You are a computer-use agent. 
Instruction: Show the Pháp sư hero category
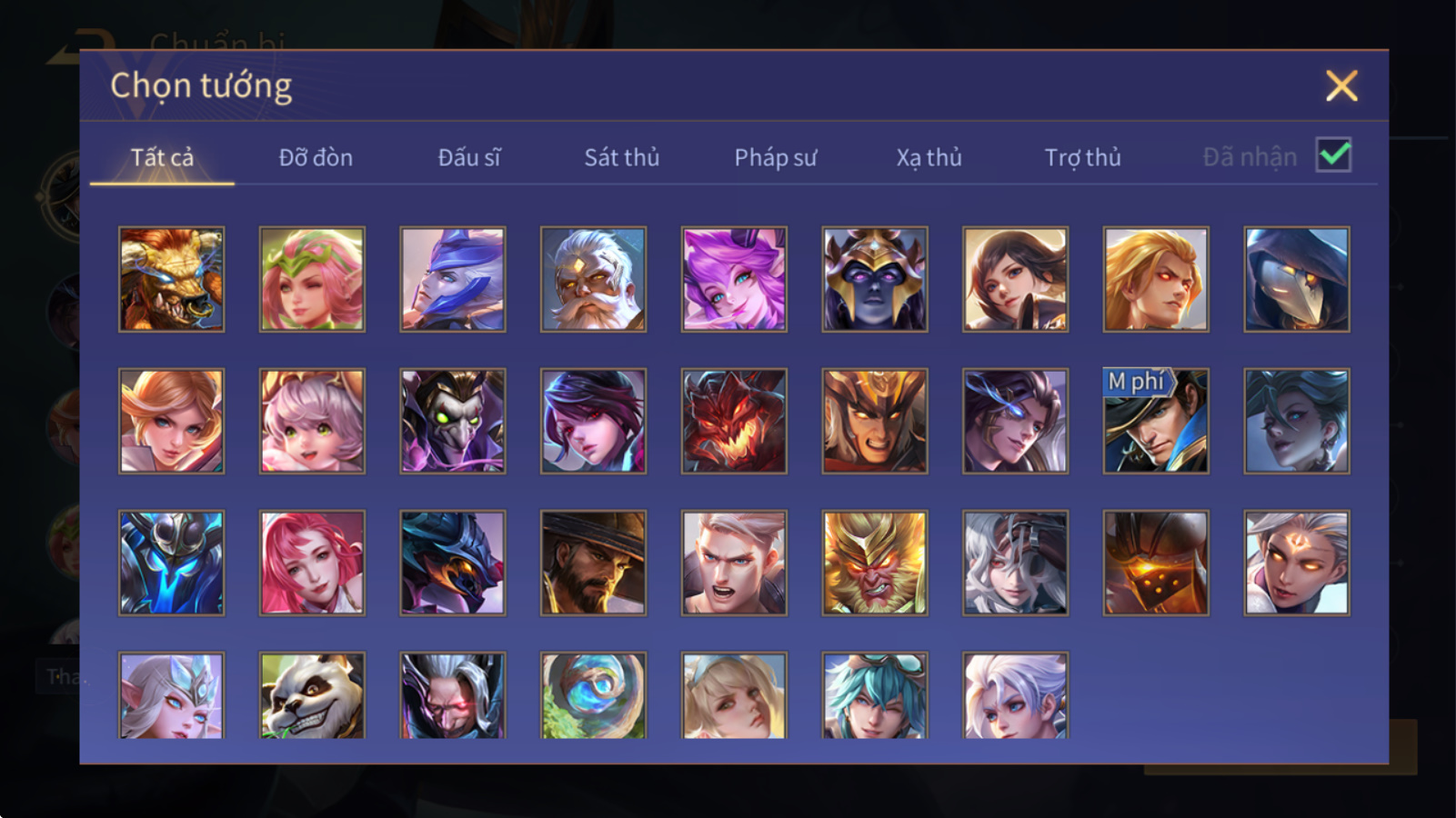(776, 157)
